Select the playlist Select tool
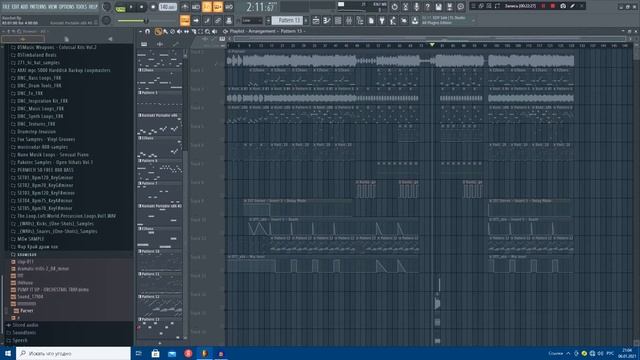Screen dimensions: 640x360 point(200,31)
